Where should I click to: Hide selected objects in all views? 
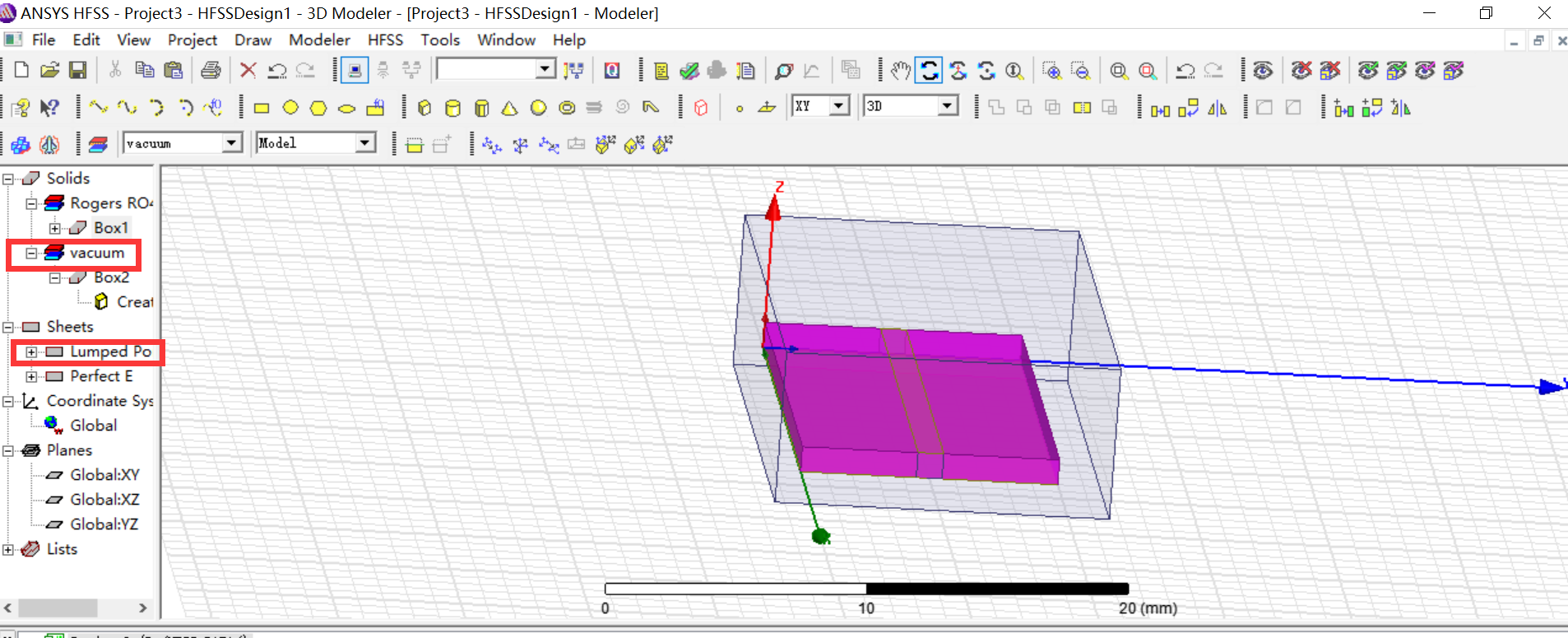point(1330,71)
